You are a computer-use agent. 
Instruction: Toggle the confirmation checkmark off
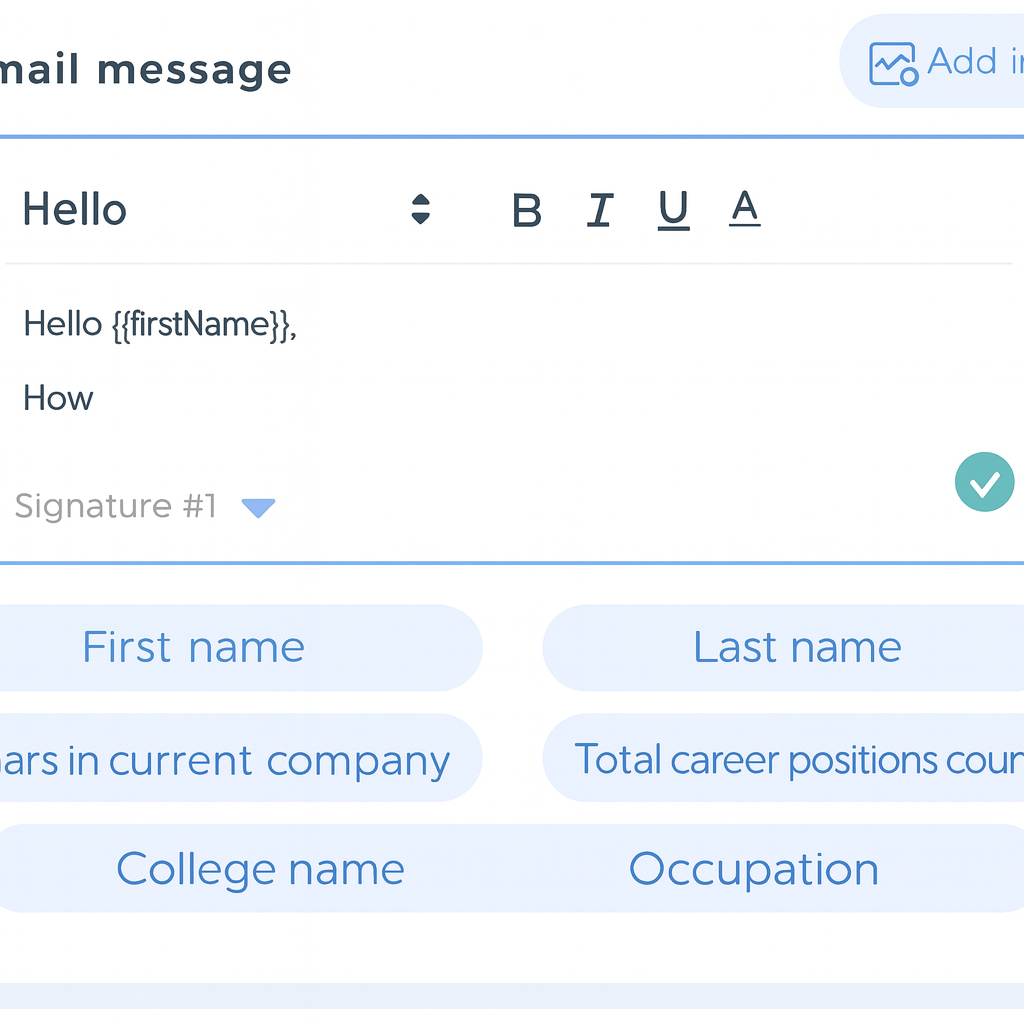[x=984, y=482]
